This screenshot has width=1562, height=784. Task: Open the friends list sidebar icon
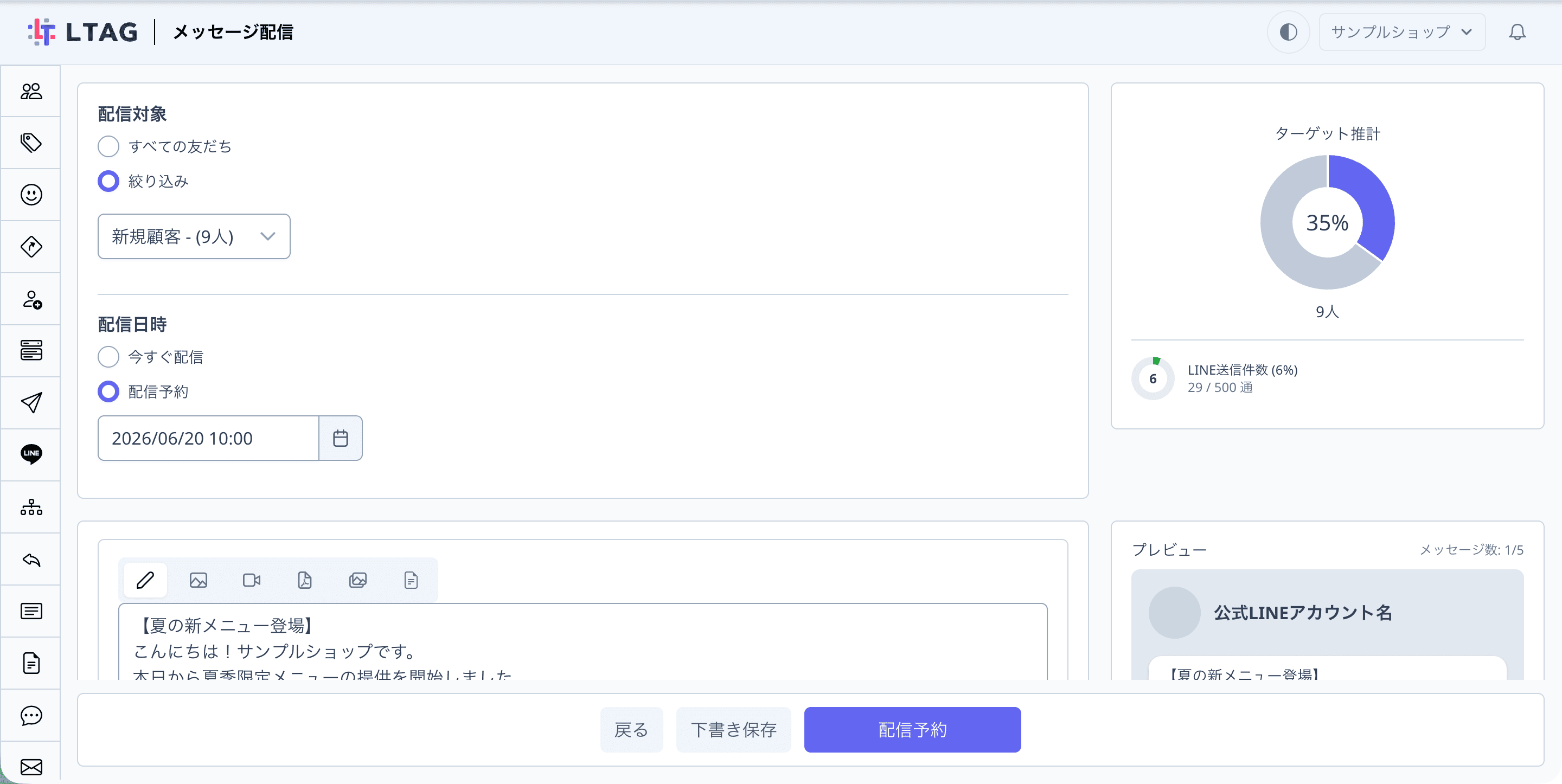coord(31,91)
